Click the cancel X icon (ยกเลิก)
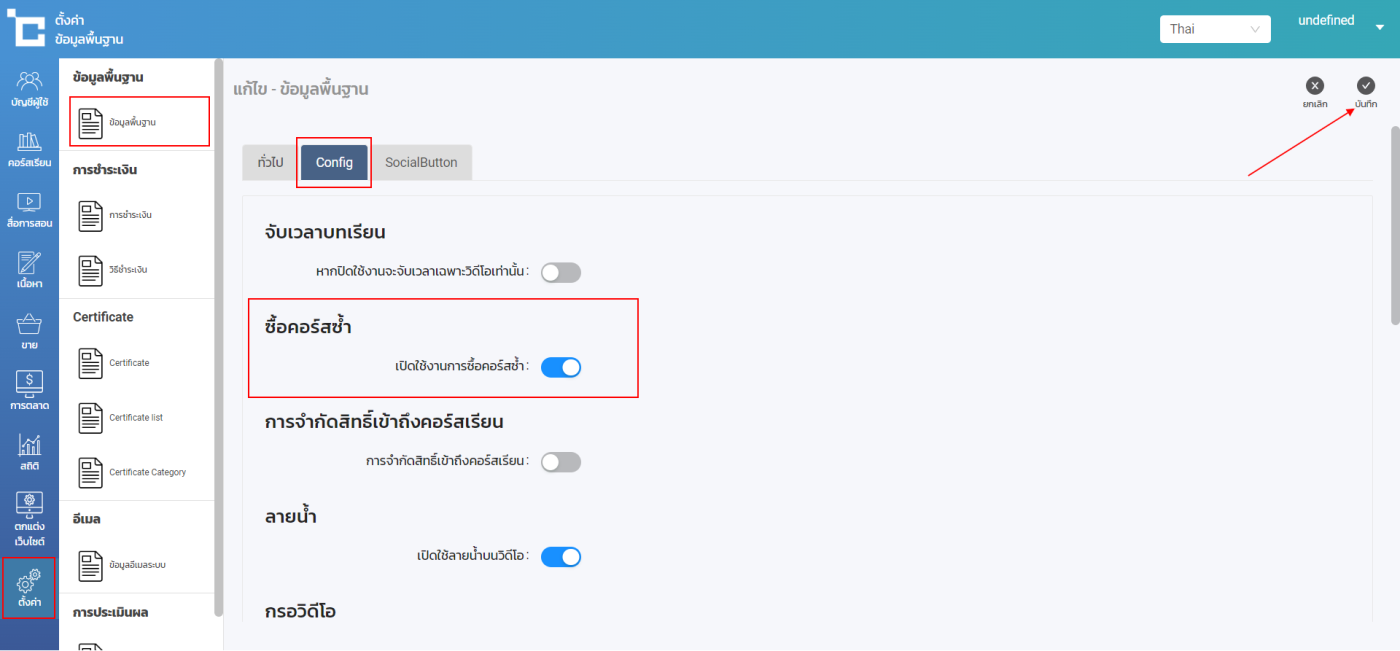Image resolution: width=1400 pixels, height=651 pixels. tap(1315, 86)
